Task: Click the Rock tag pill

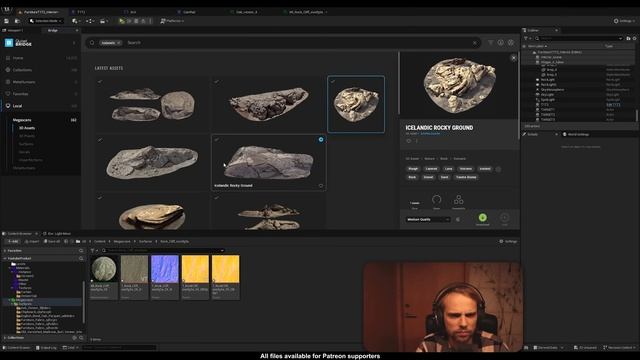Action: [x=412, y=177]
